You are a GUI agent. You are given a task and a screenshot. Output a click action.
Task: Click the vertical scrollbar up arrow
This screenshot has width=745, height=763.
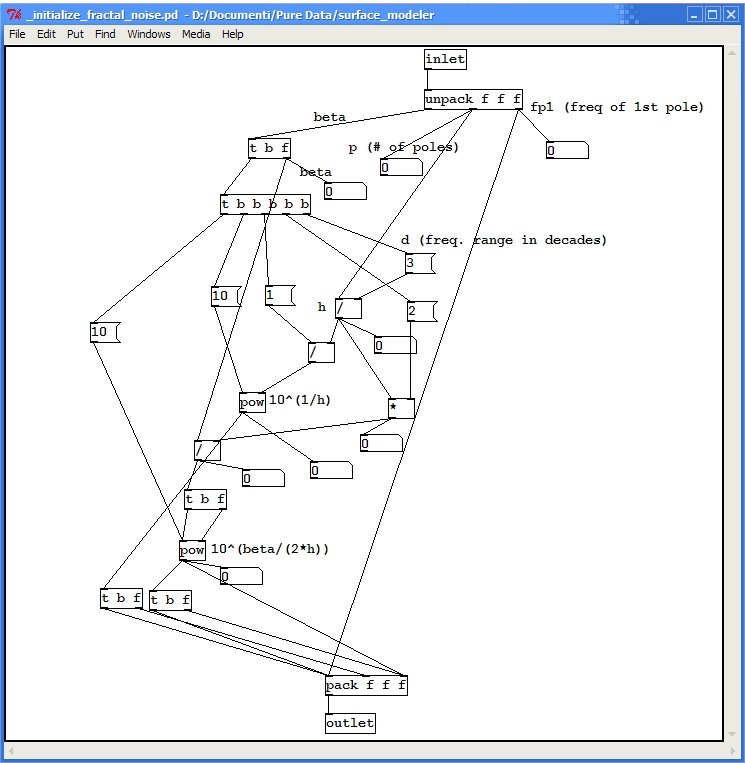(x=732, y=53)
